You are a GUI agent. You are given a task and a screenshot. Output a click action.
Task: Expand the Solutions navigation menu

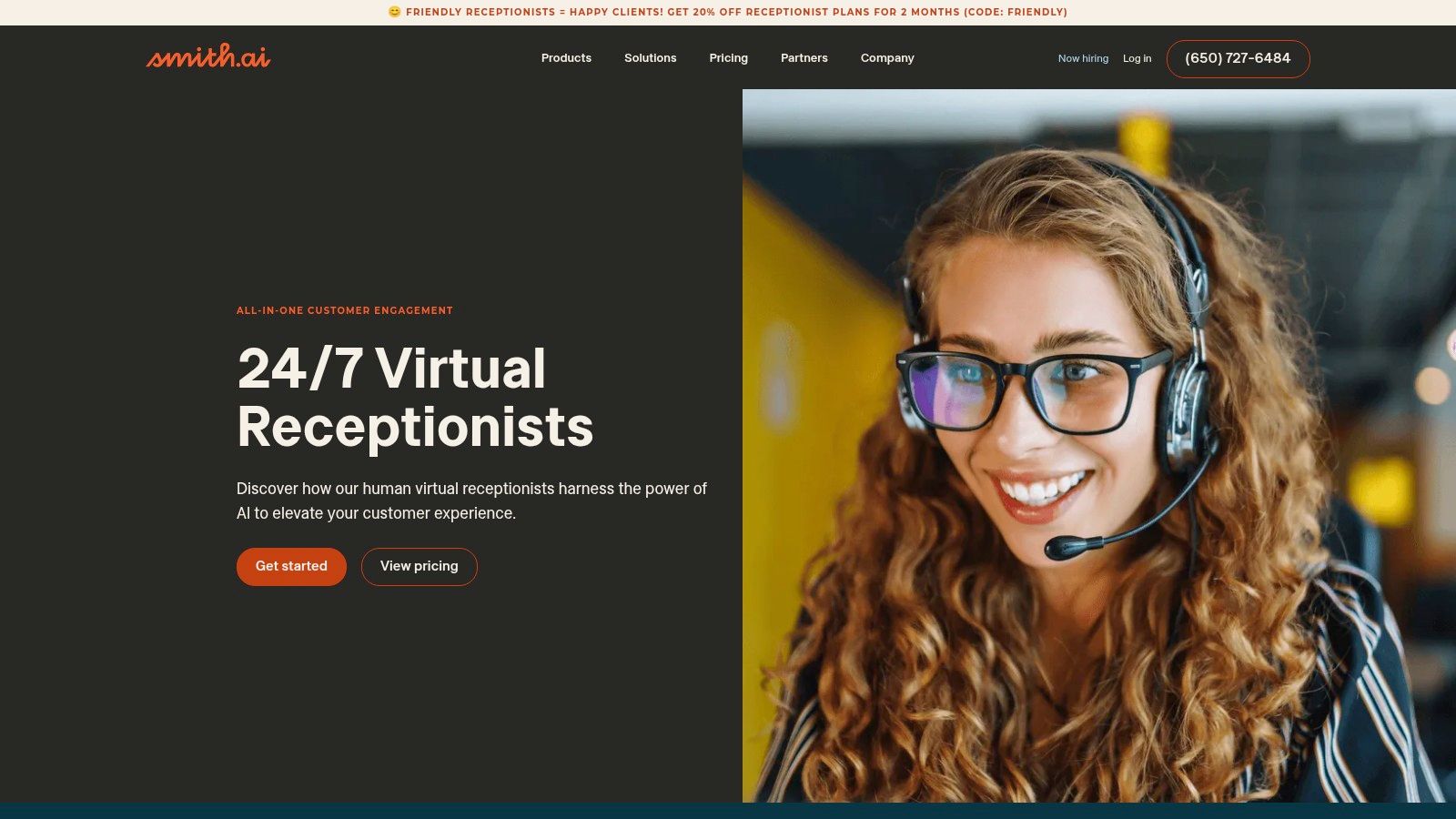pyautogui.click(x=650, y=58)
